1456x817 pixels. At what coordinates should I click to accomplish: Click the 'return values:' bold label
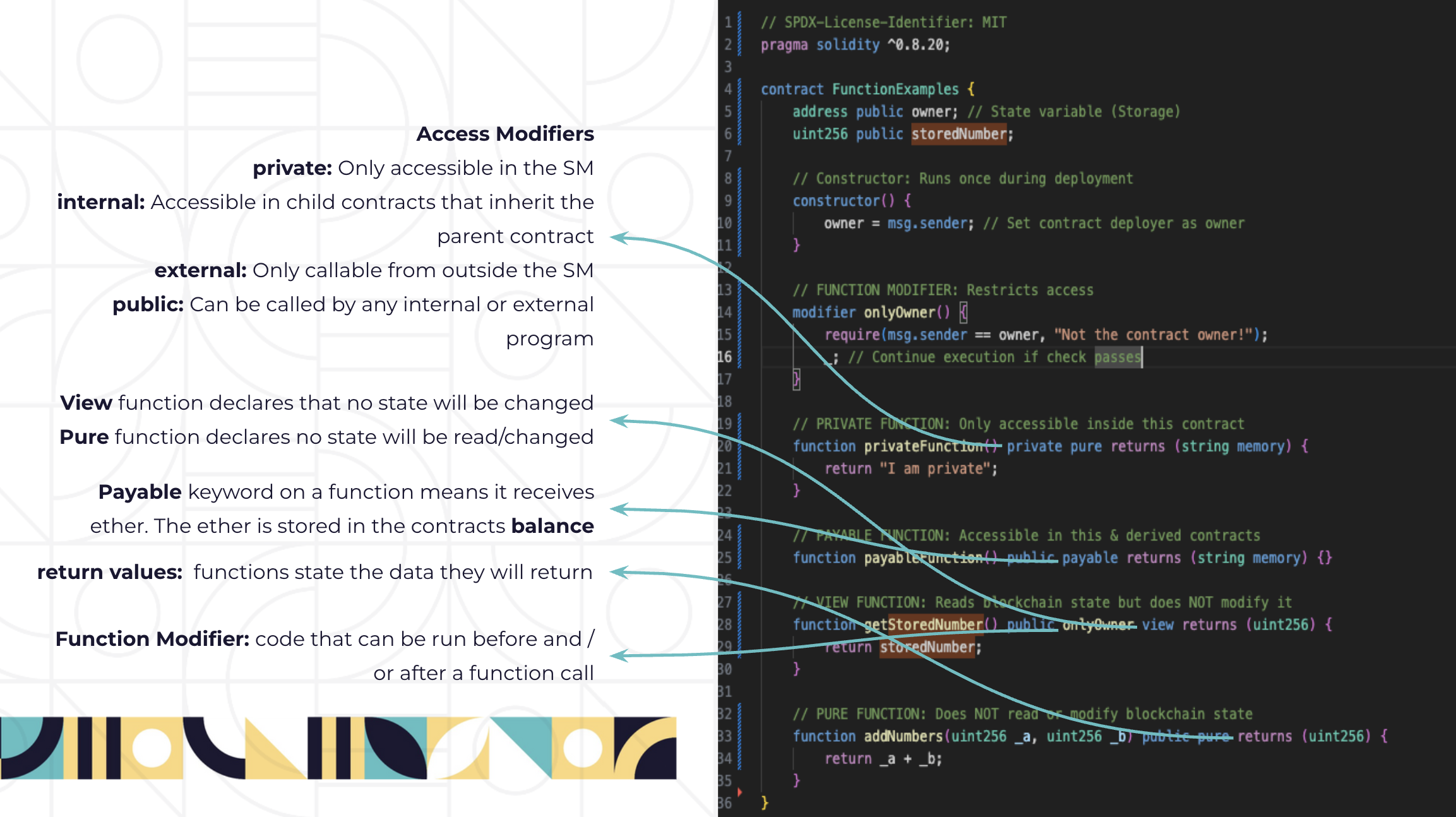click(110, 572)
